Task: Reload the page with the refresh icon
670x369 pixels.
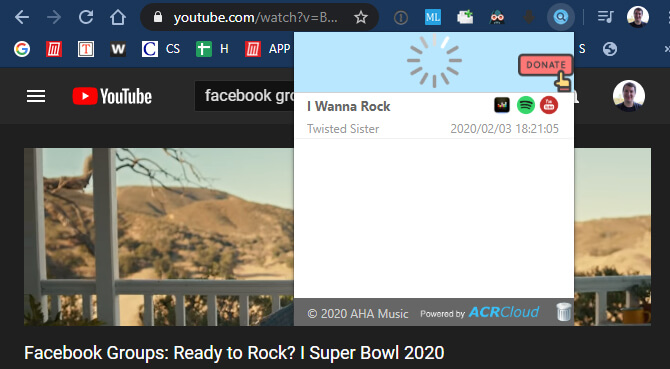Action: click(x=86, y=17)
